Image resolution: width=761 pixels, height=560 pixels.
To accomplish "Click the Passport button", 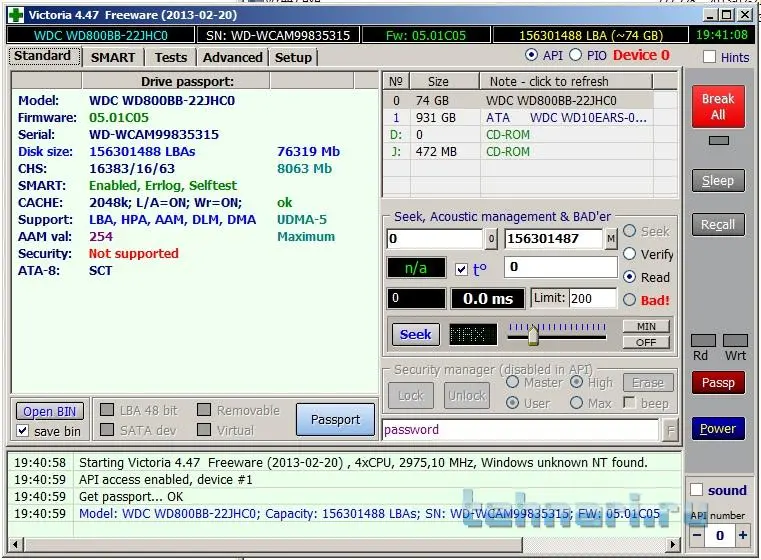I will (335, 420).
